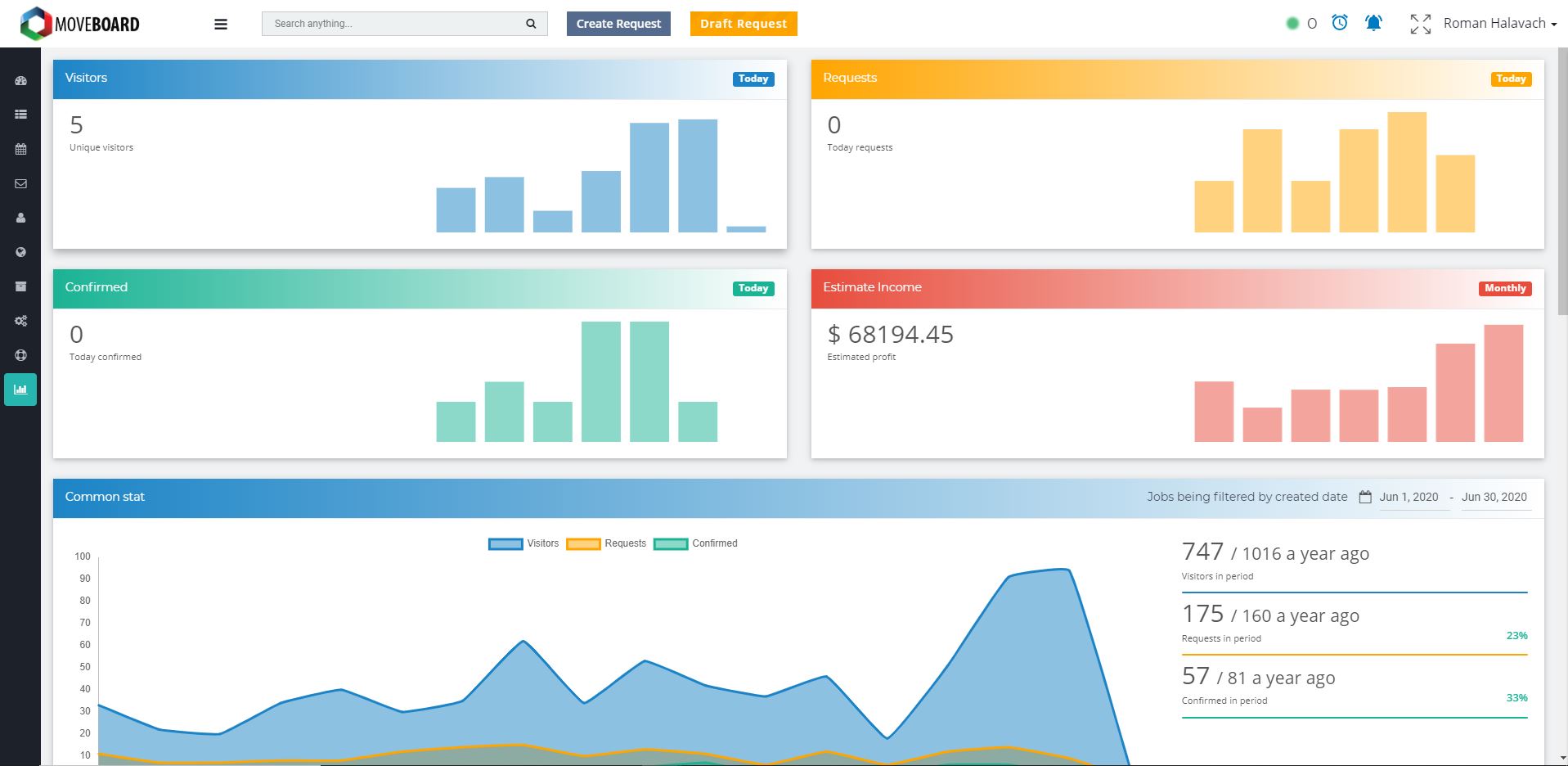Select the highlighted statistics bar-chart sidebar icon
The width and height of the screenshot is (1568, 766).
click(20, 390)
